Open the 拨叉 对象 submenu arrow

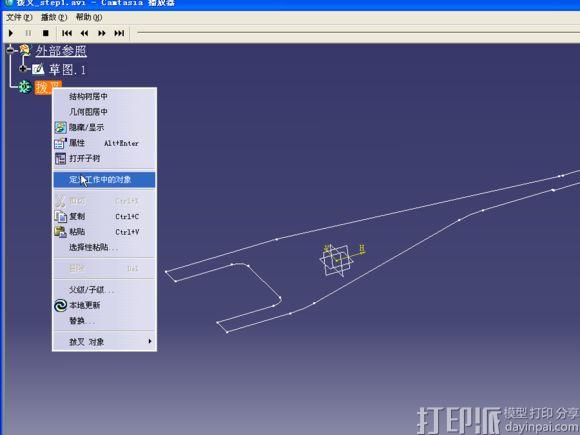coord(150,341)
